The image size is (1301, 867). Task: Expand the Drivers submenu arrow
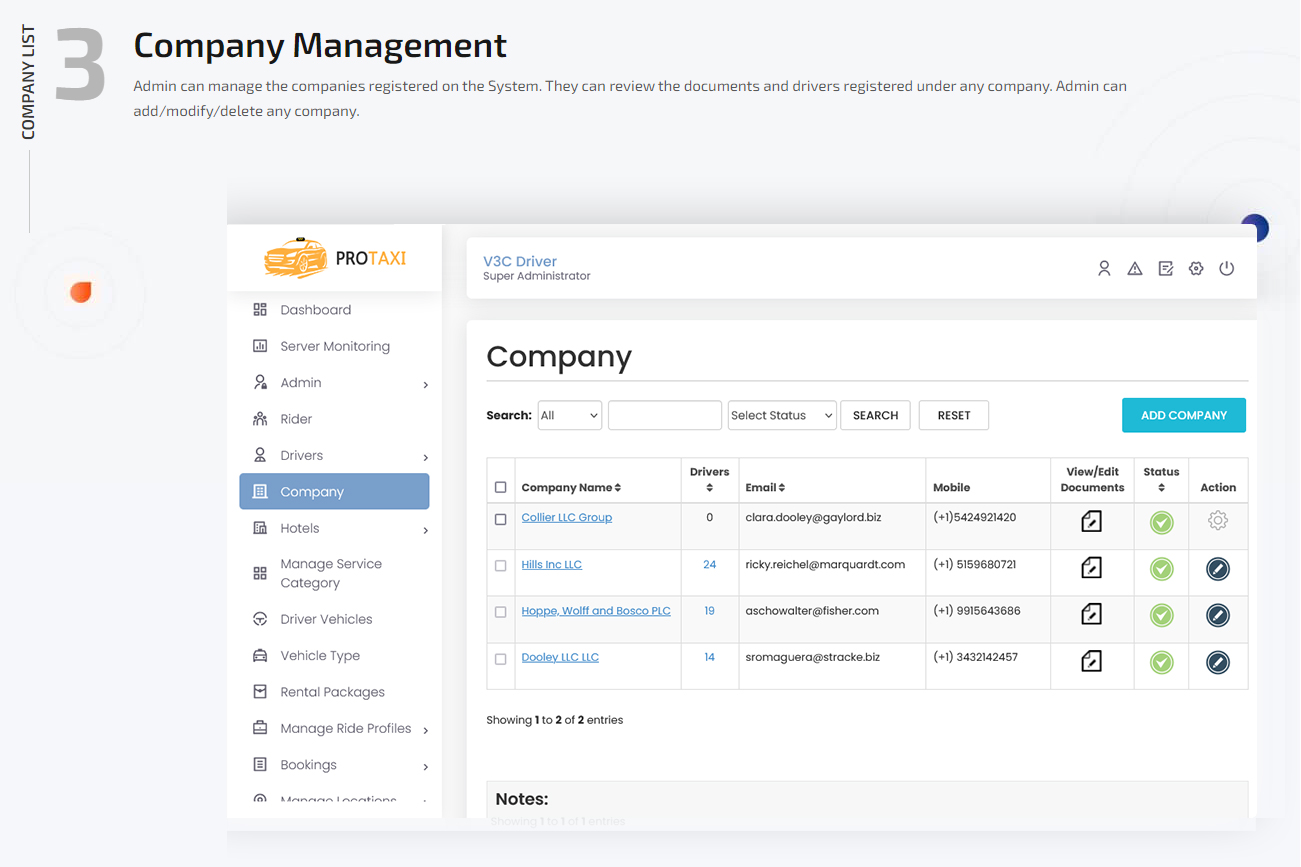[426, 457]
